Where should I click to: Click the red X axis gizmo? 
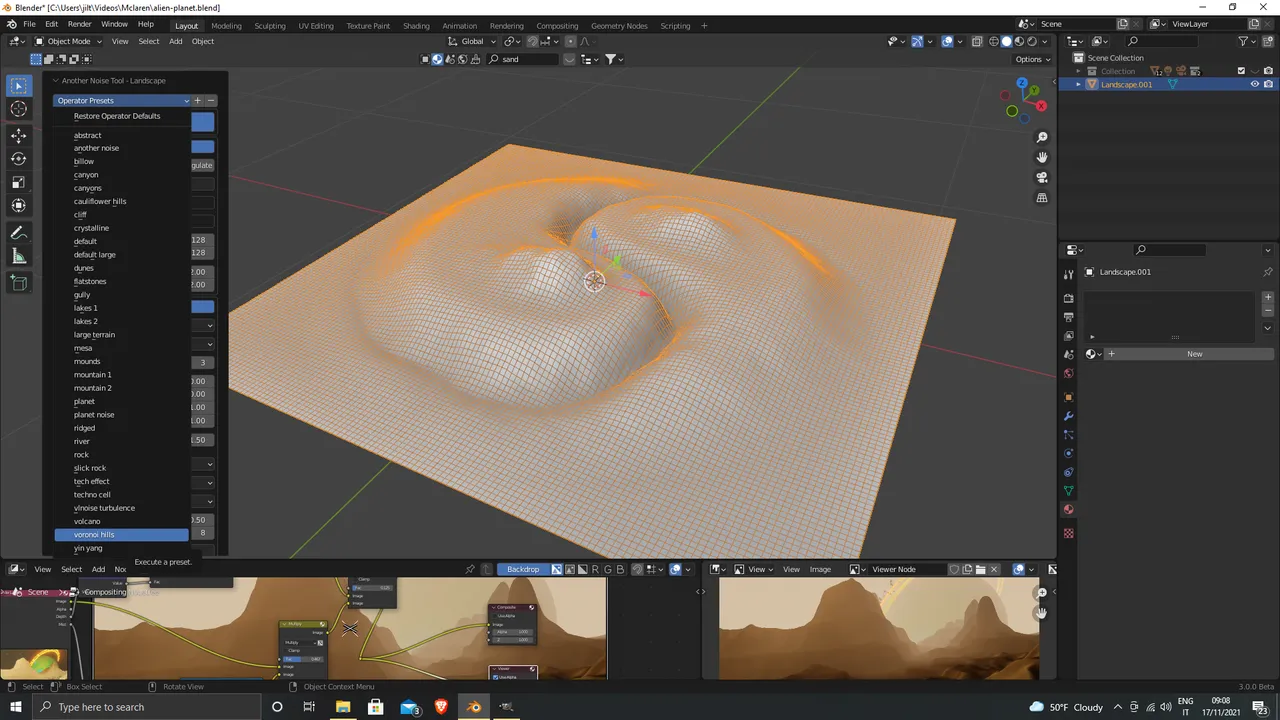click(x=1042, y=105)
